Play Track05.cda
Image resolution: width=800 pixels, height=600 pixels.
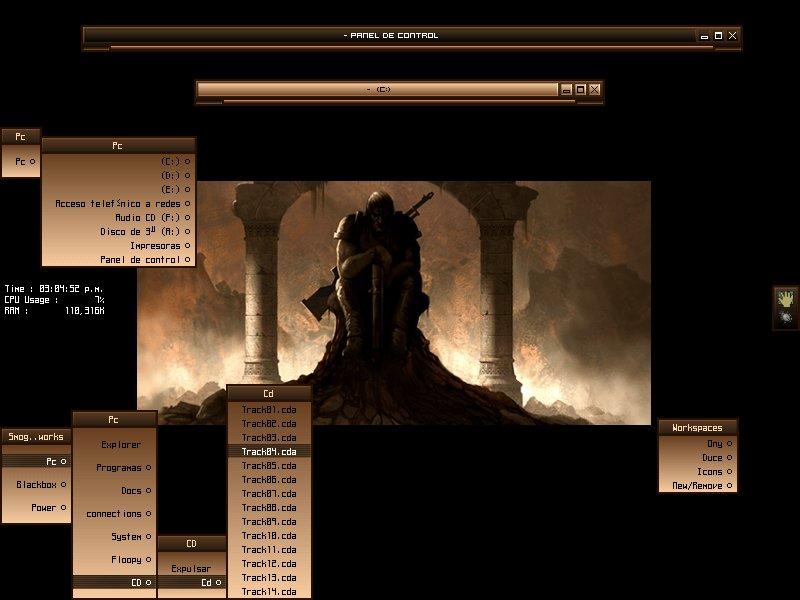tap(269, 465)
